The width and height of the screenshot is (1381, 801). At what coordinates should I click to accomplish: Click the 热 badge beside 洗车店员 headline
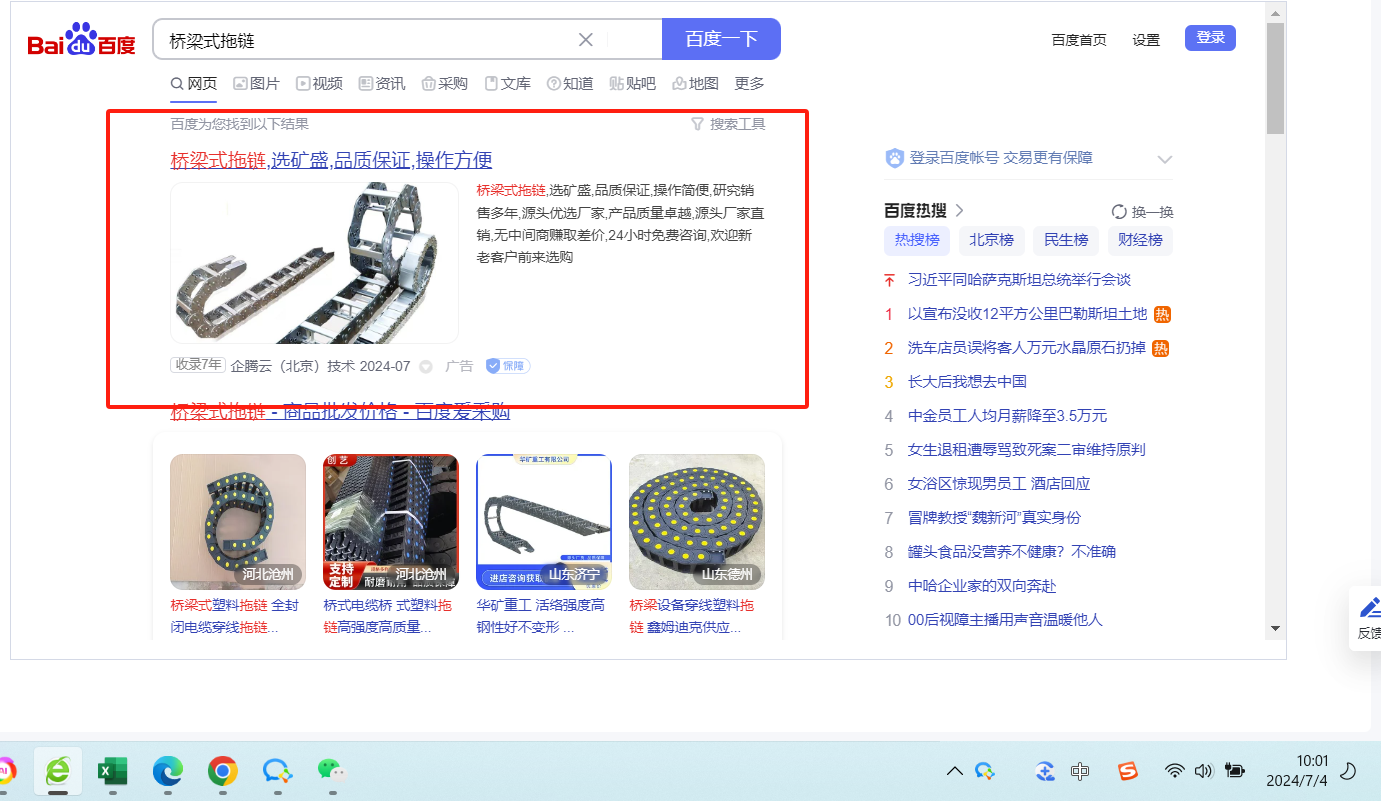[1162, 348]
